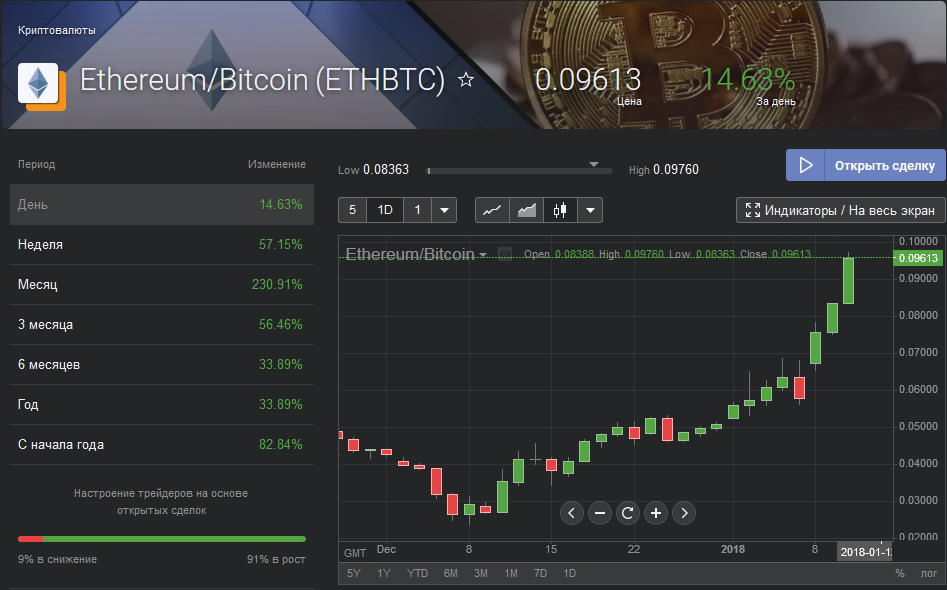The height and width of the screenshot is (590, 947).
Task: Toggle logarithmic scale 'лог'
Action: pyautogui.click(x=929, y=573)
